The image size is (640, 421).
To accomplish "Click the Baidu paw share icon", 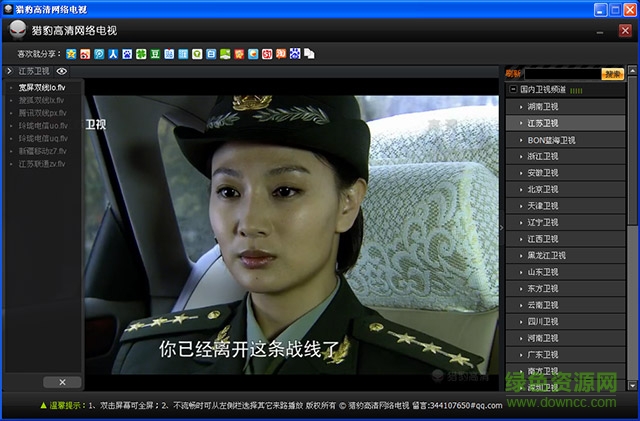I will [x=128, y=53].
